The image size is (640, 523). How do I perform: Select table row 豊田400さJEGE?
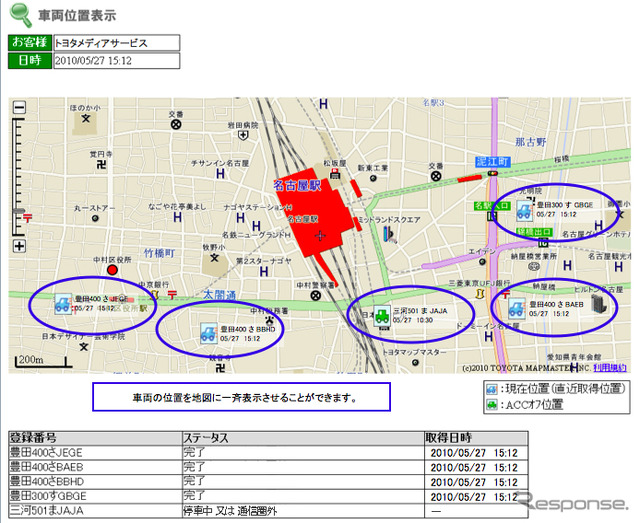[x=268, y=452]
